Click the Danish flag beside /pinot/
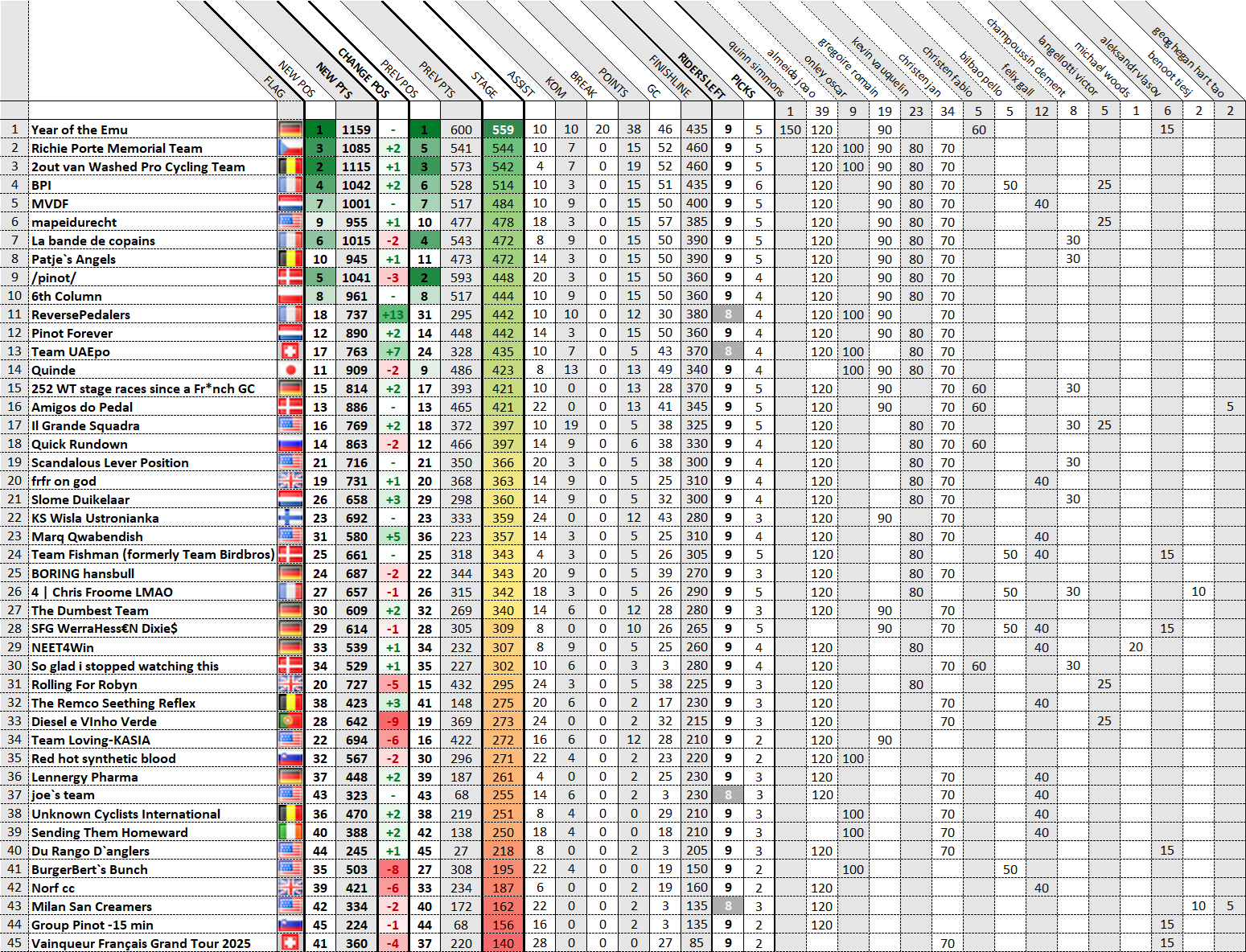The image size is (1246, 952). [x=290, y=277]
